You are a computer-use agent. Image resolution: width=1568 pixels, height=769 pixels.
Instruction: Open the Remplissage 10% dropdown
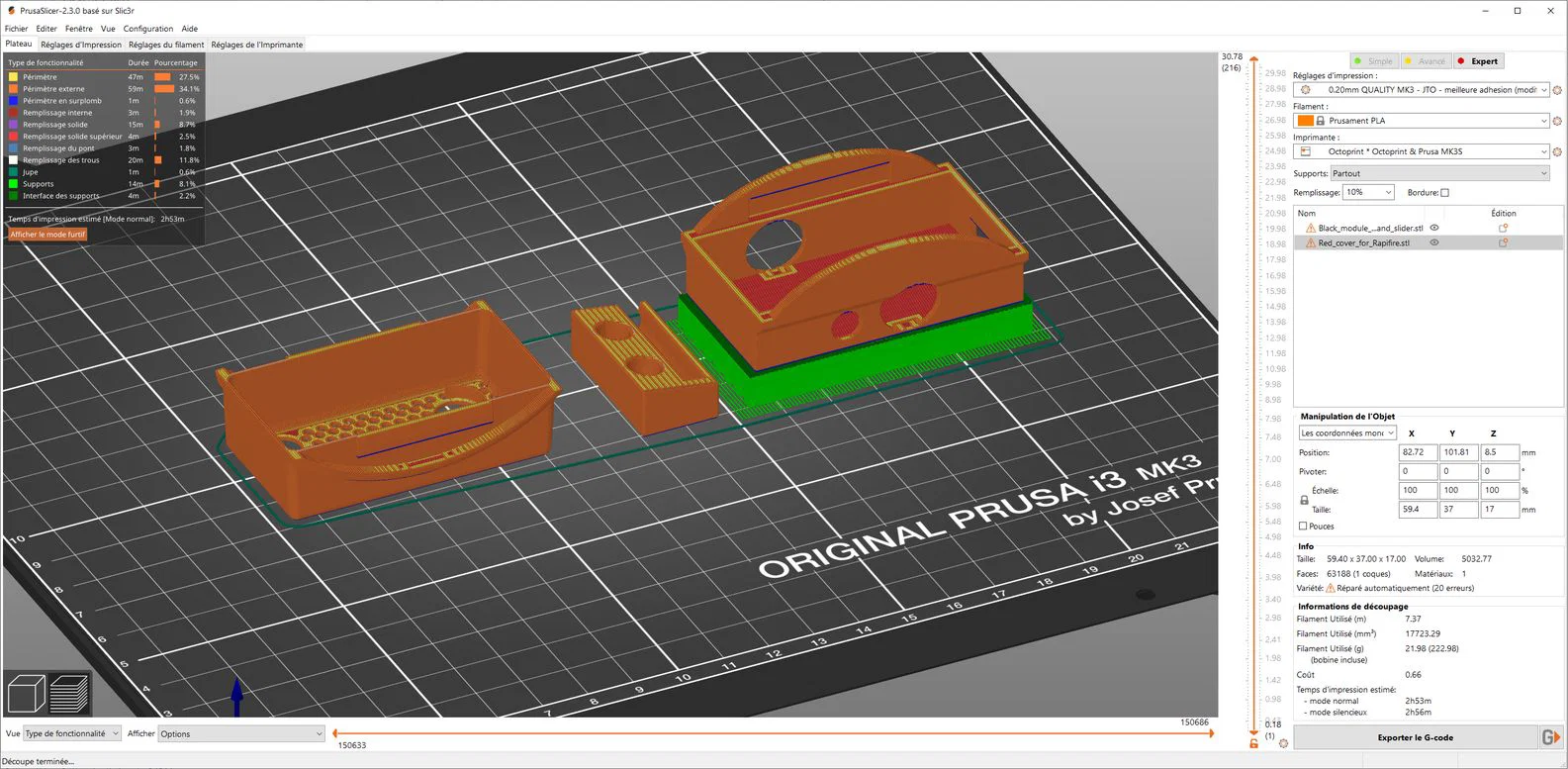pyautogui.click(x=1368, y=192)
